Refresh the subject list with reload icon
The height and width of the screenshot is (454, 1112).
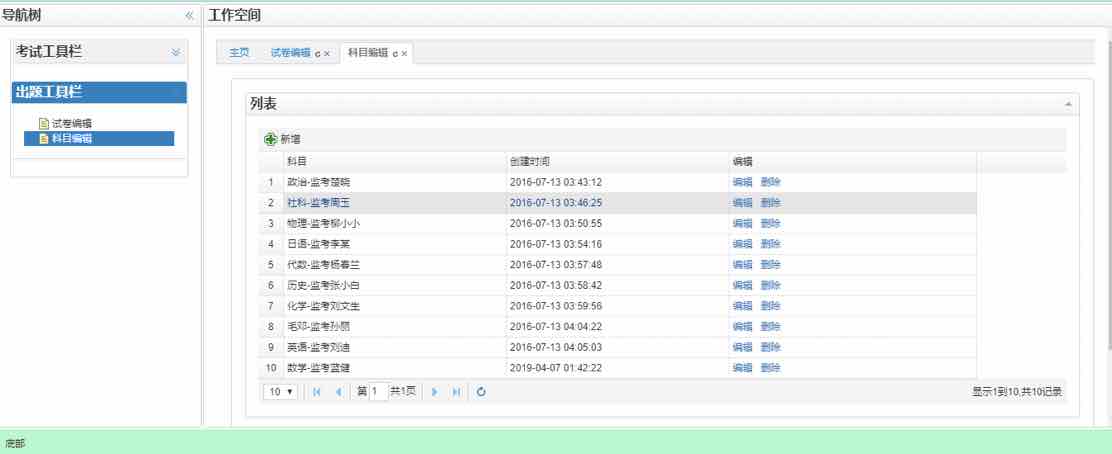(481, 392)
